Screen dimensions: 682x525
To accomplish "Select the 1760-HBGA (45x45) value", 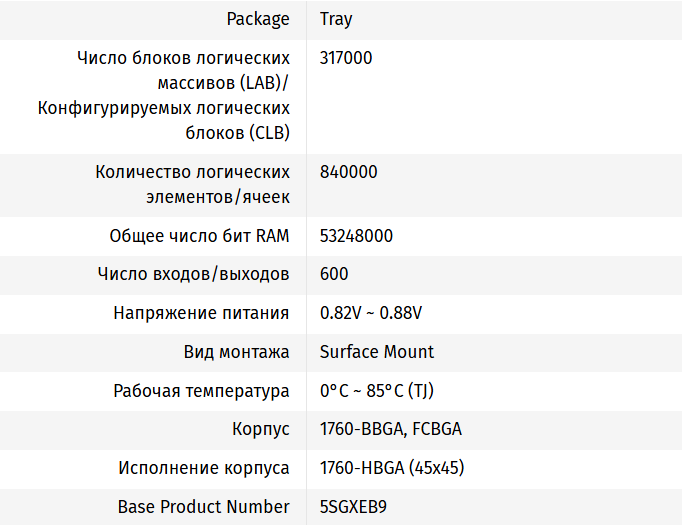I will [392, 468].
